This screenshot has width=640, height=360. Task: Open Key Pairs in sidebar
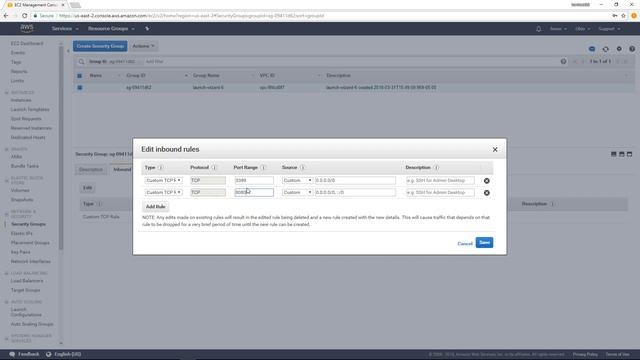click(20, 252)
